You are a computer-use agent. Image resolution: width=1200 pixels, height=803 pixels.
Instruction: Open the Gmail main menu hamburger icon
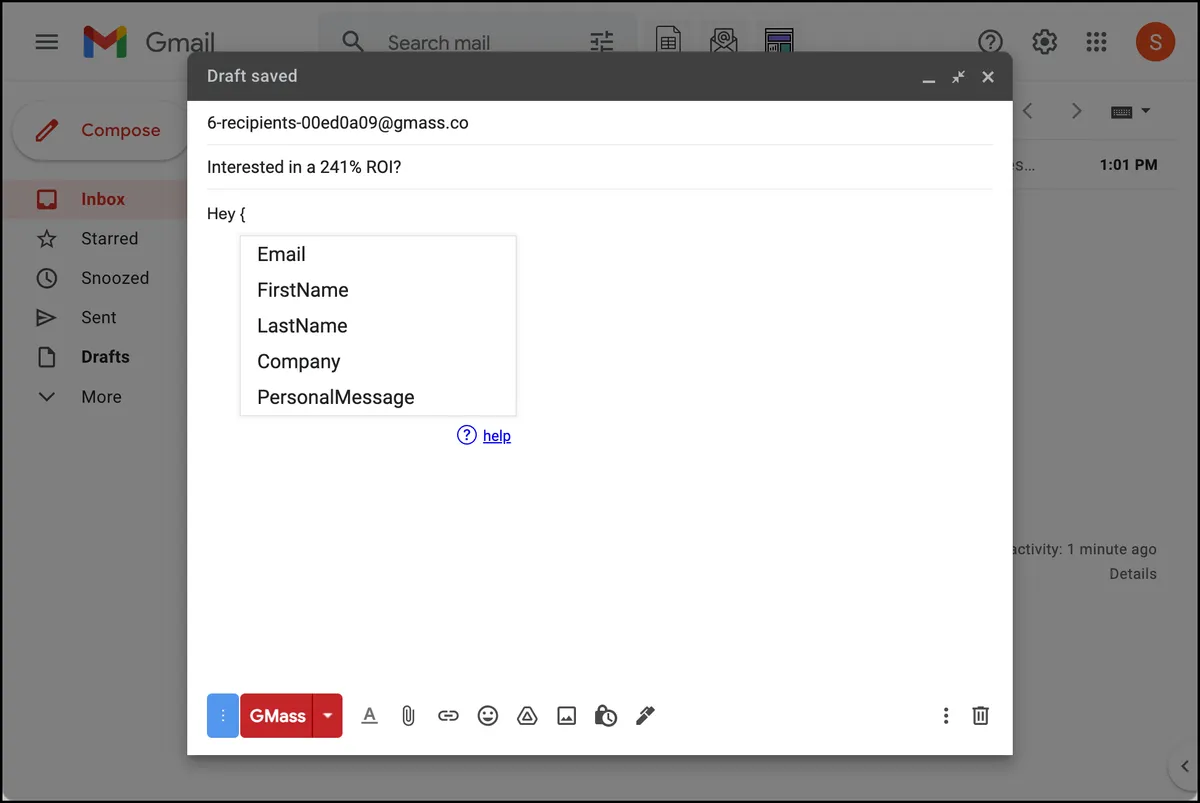click(x=47, y=42)
